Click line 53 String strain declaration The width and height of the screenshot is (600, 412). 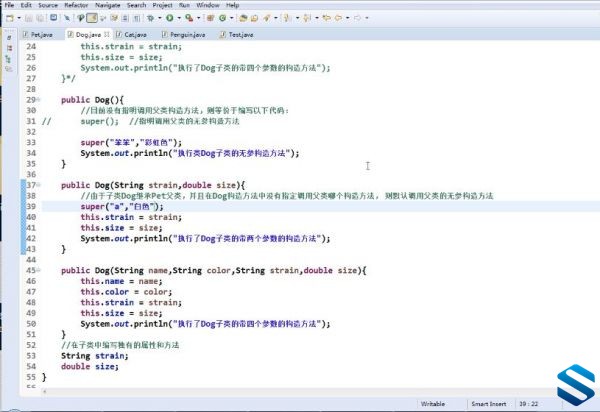point(95,356)
